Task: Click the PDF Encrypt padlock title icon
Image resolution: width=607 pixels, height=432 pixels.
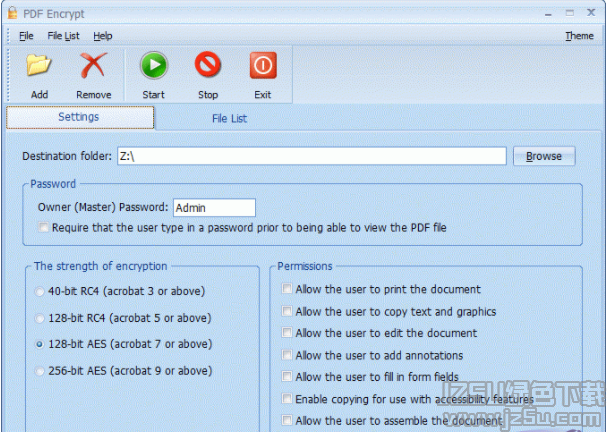Action: tap(12, 12)
